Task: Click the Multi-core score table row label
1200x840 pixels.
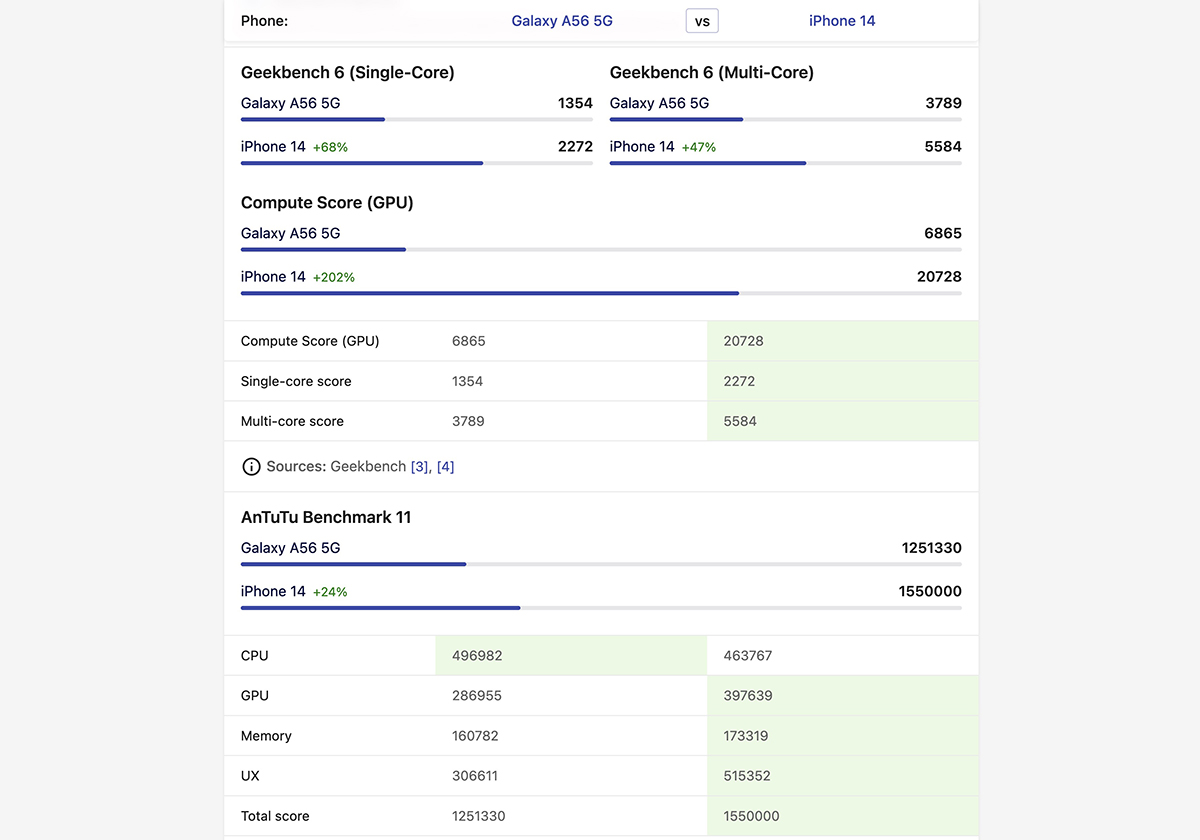Action: (x=292, y=421)
